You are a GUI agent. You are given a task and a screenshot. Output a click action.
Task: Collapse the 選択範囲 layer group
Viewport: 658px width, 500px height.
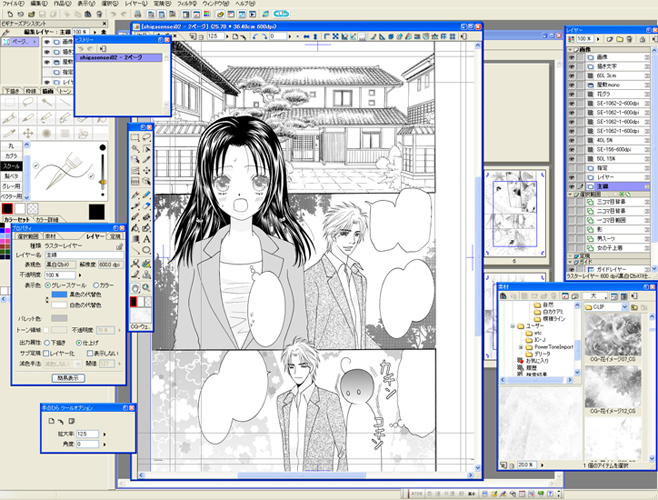(570, 195)
